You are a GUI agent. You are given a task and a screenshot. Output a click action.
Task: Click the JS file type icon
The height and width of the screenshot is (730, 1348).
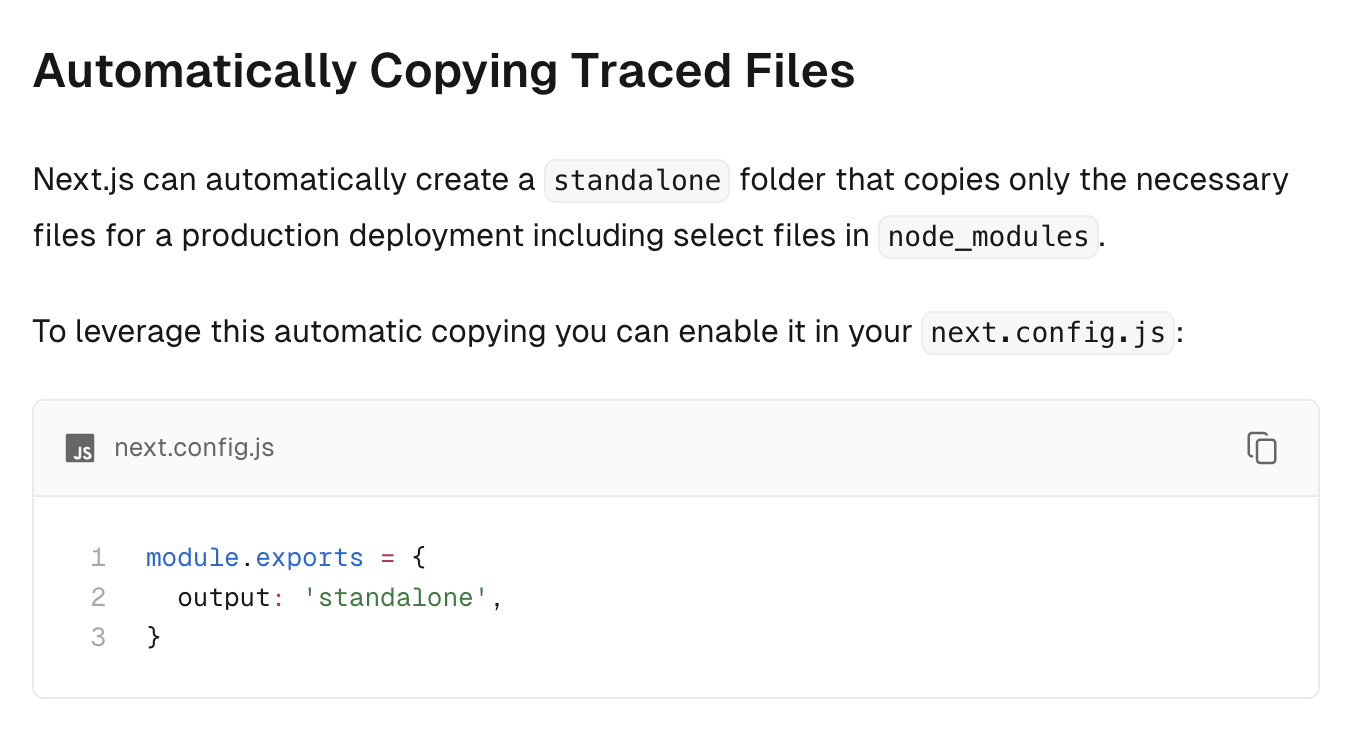click(80, 448)
